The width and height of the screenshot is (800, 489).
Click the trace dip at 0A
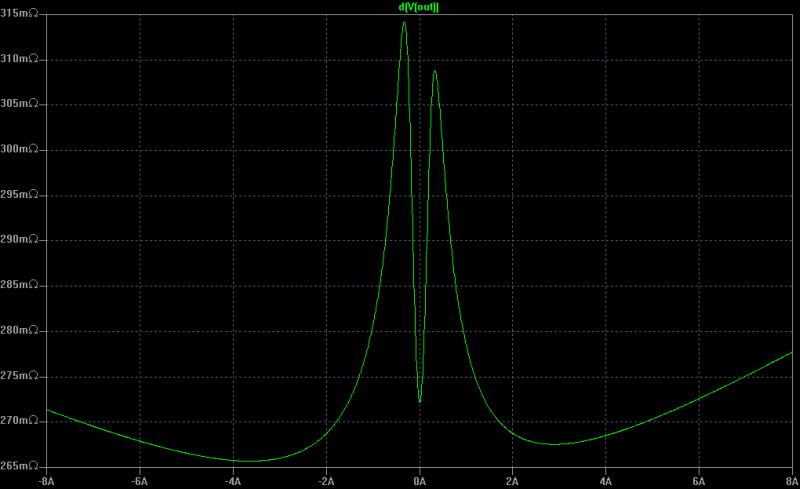pyautogui.click(x=420, y=402)
